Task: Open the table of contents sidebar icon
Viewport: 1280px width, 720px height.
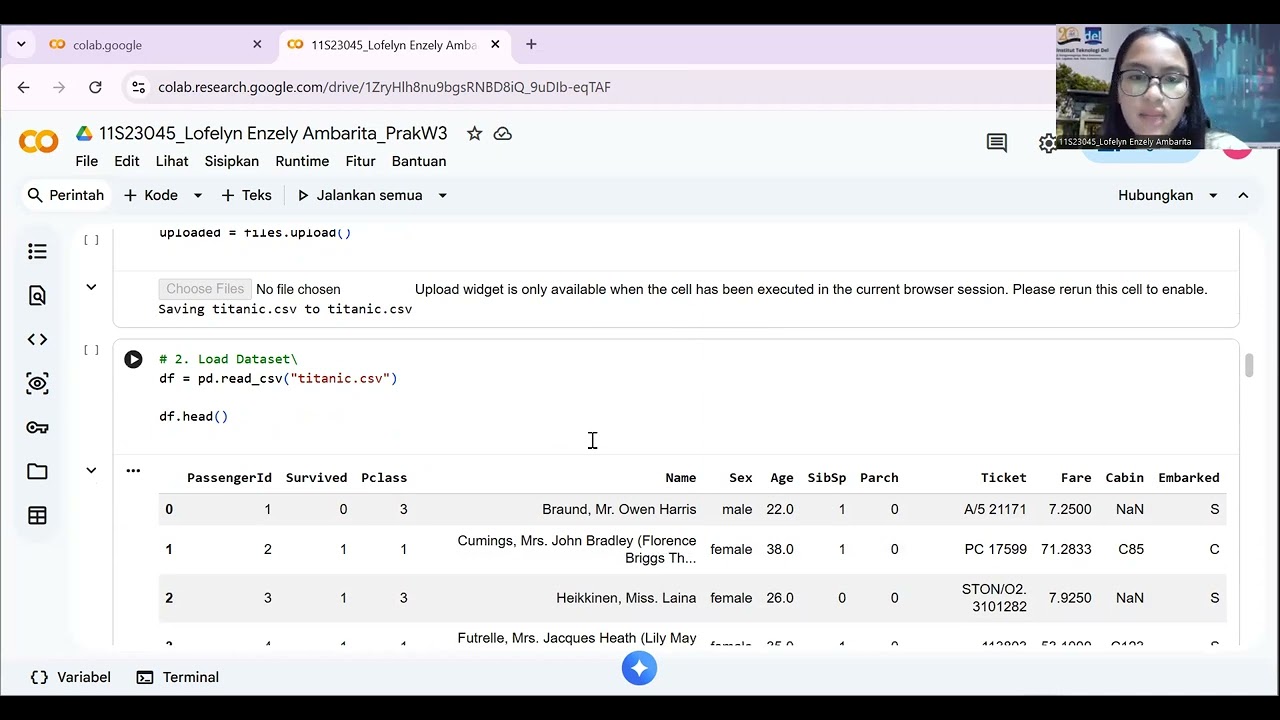Action: coord(37,251)
